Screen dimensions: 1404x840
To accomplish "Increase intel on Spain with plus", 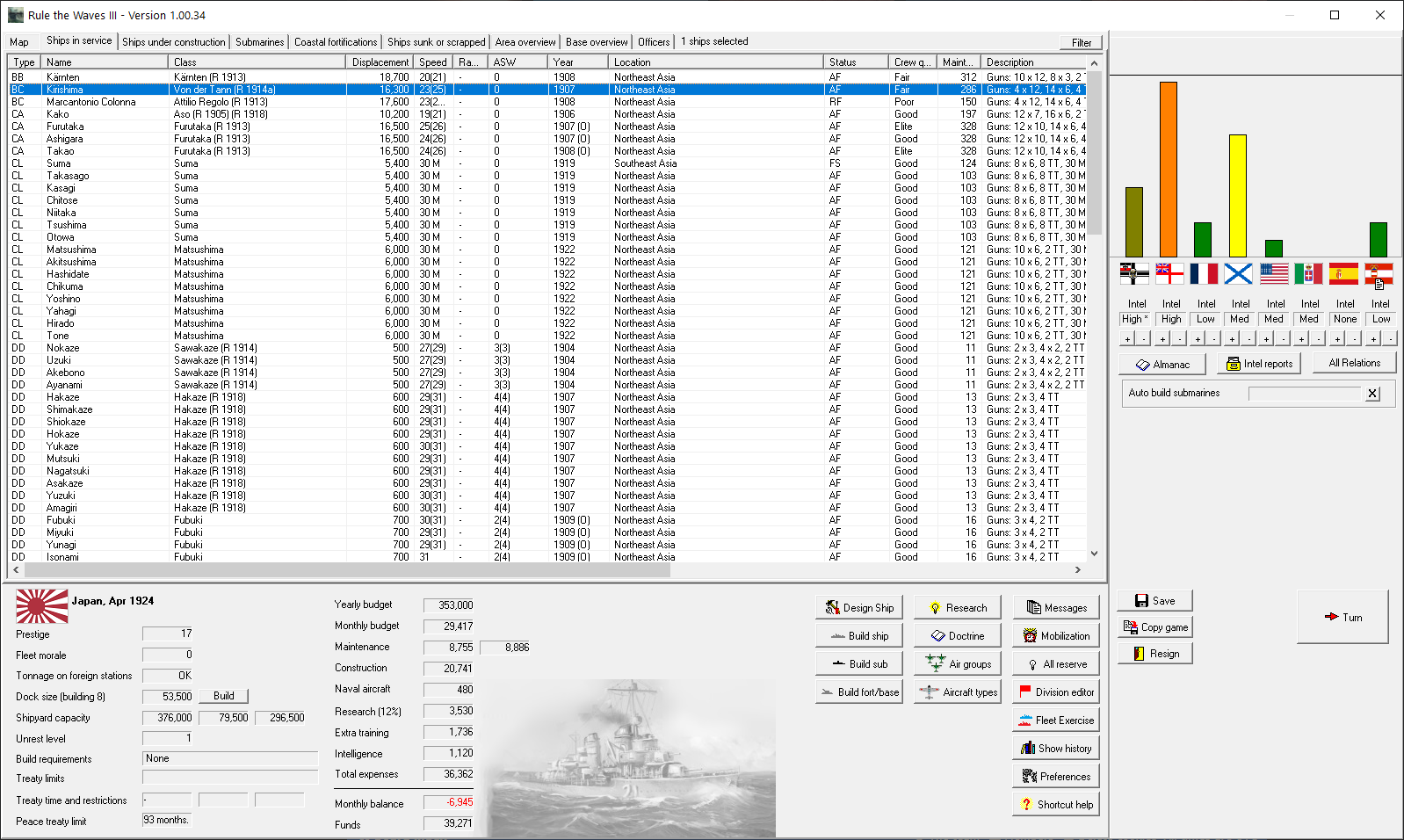I will coord(1336,338).
